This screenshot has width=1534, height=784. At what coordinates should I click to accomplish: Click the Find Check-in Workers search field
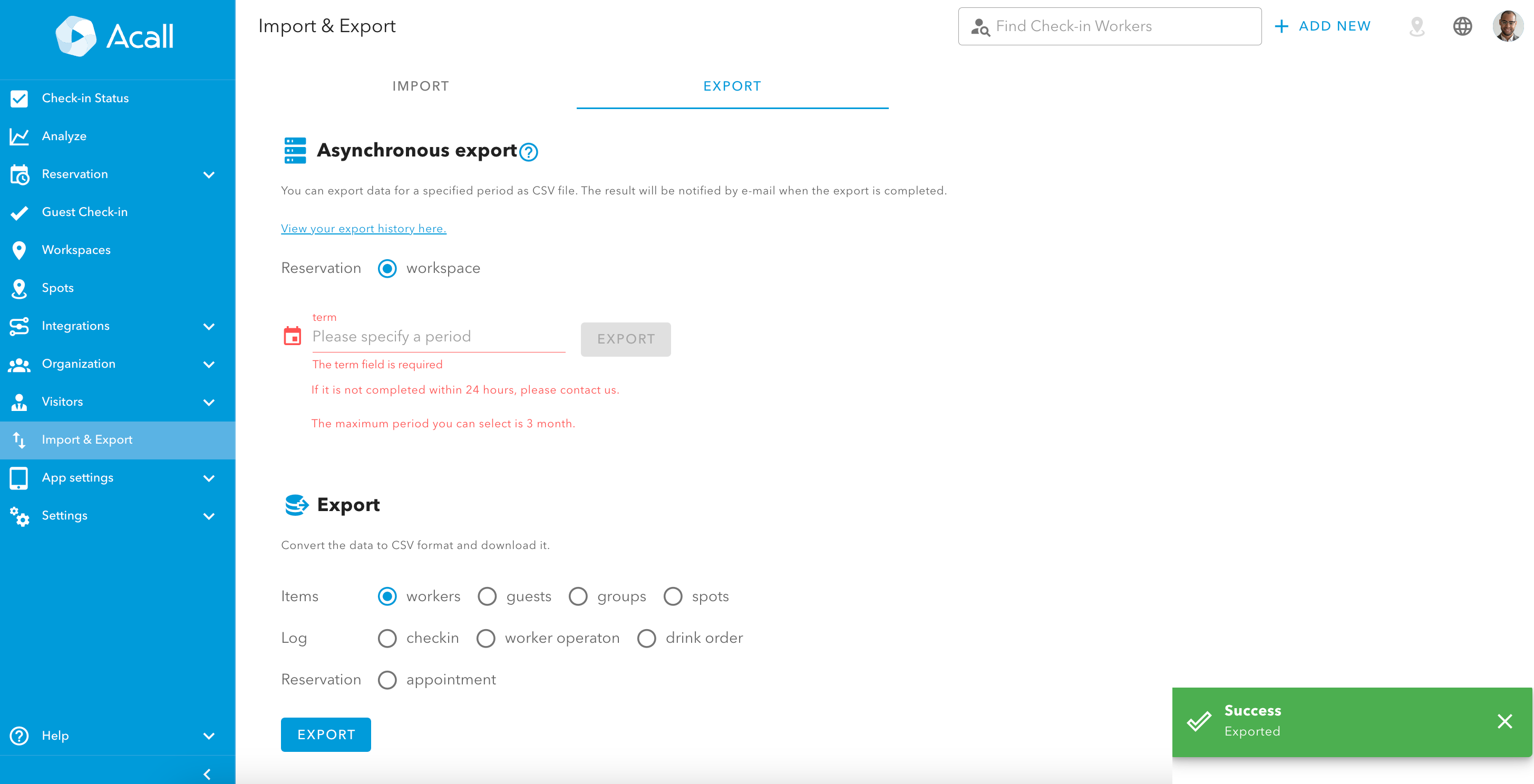click(1120, 26)
